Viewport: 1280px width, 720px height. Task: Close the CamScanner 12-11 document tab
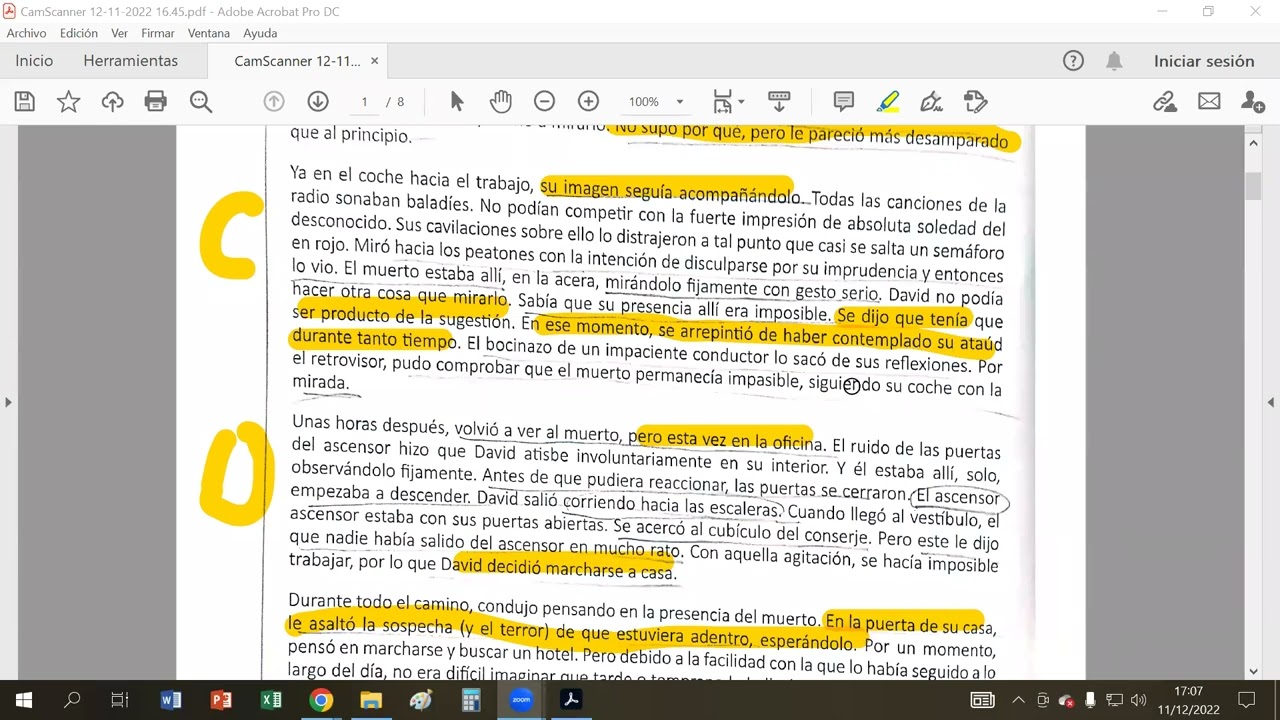375,61
